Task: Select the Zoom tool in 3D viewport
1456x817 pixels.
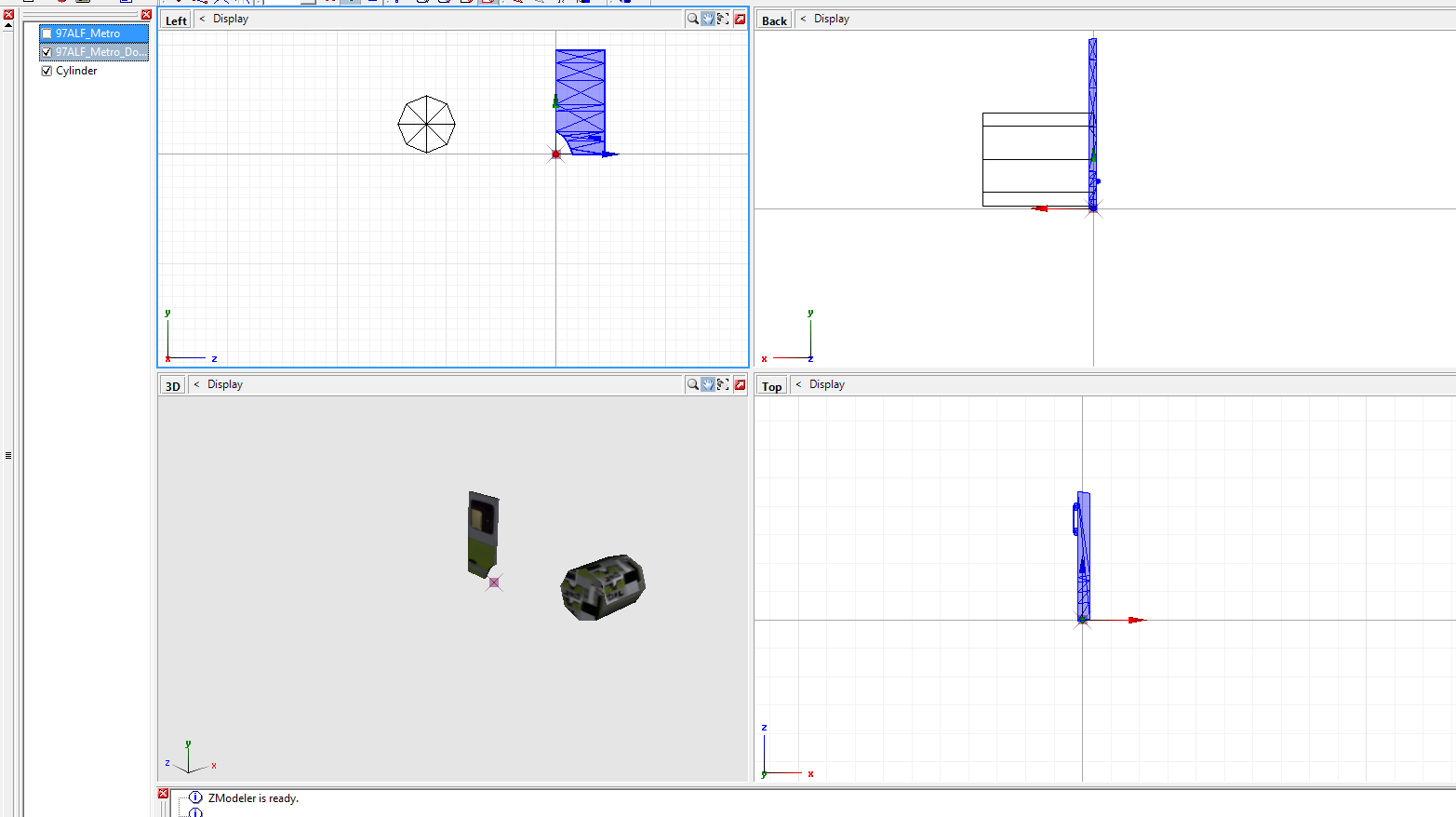Action: pos(693,383)
